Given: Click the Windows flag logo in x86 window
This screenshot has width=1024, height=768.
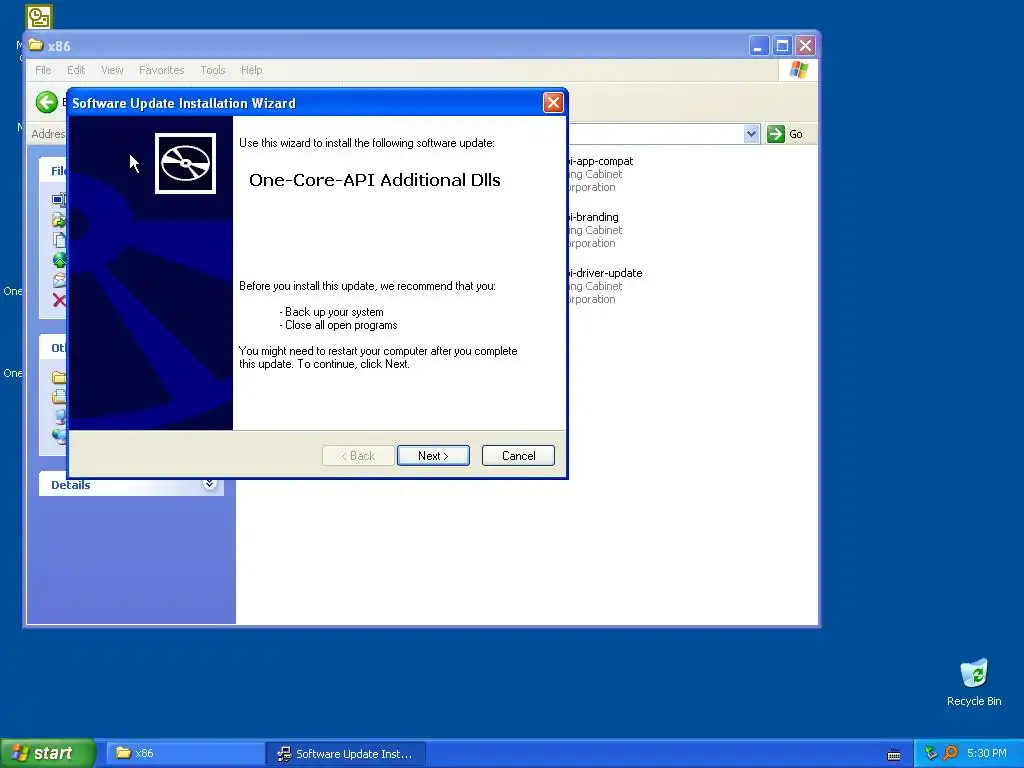Looking at the screenshot, I should click(x=798, y=70).
